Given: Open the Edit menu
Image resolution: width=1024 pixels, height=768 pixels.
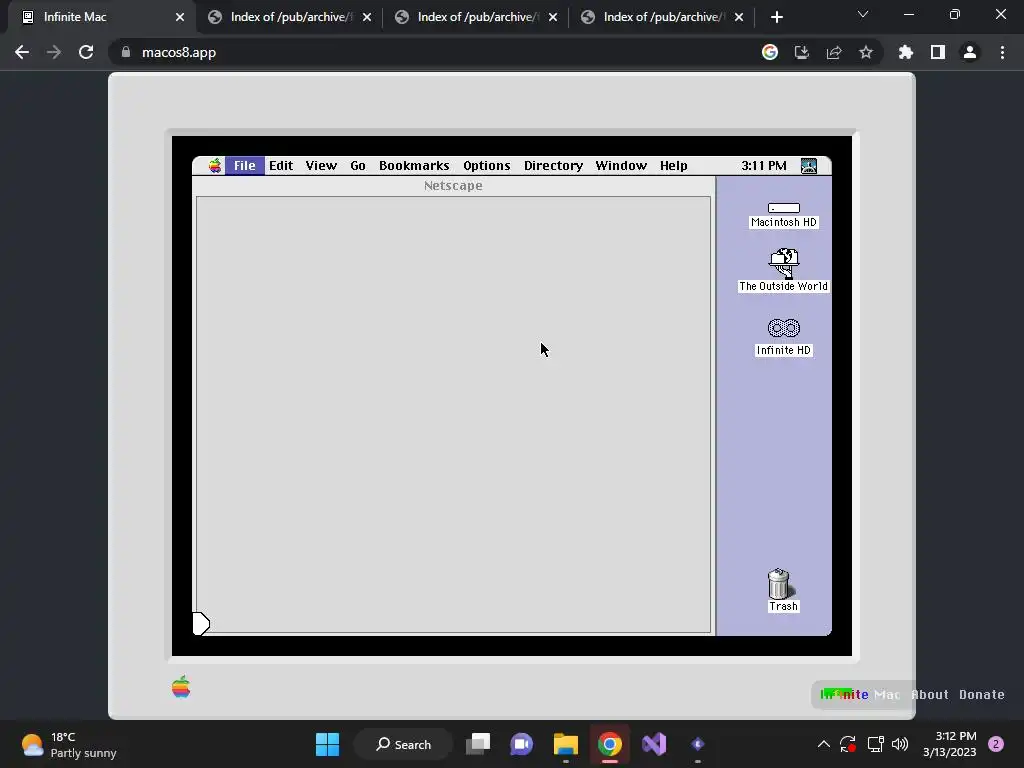Looking at the screenshot, I should pos(281,166).
